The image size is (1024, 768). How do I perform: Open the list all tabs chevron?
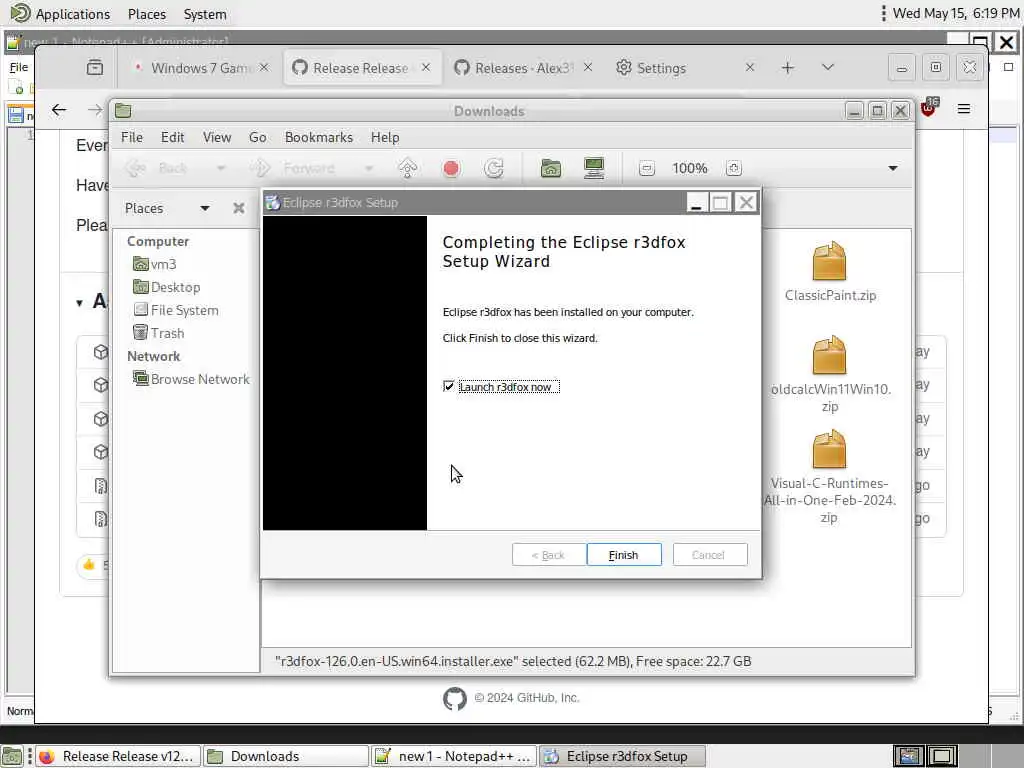click(827, 67)
